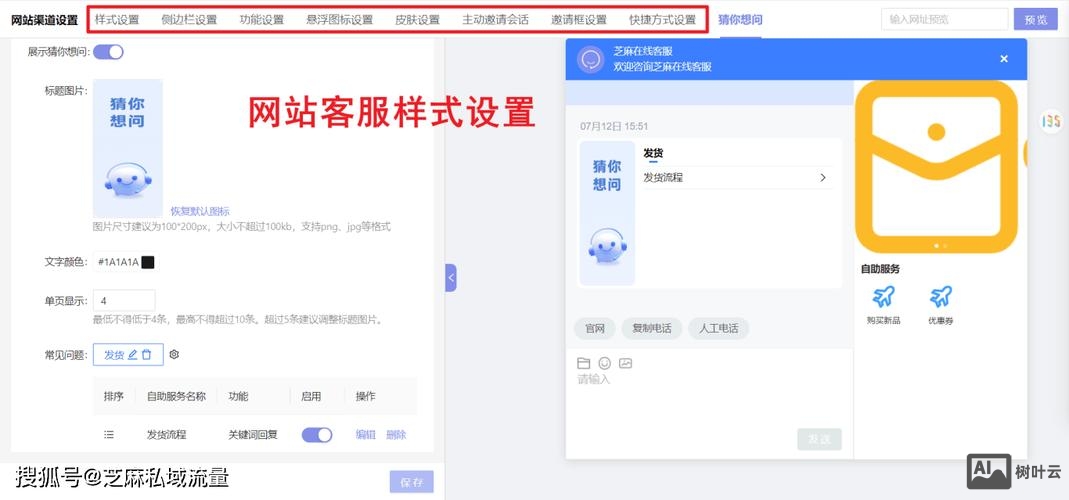Click the 保存 button

click(412, 482)
